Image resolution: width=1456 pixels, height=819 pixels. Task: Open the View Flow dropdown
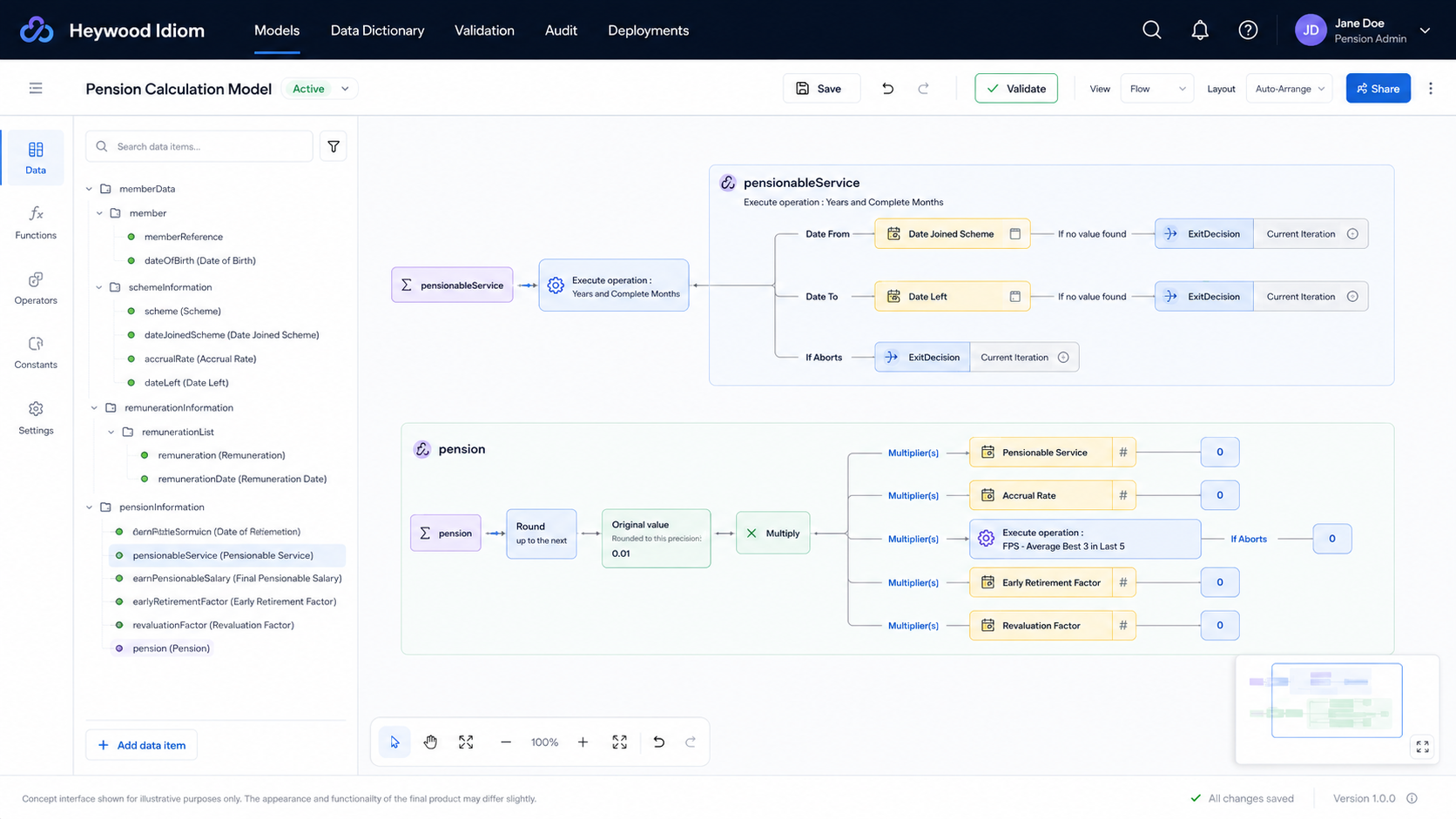pyautogui.click(x=1156, y=89)
